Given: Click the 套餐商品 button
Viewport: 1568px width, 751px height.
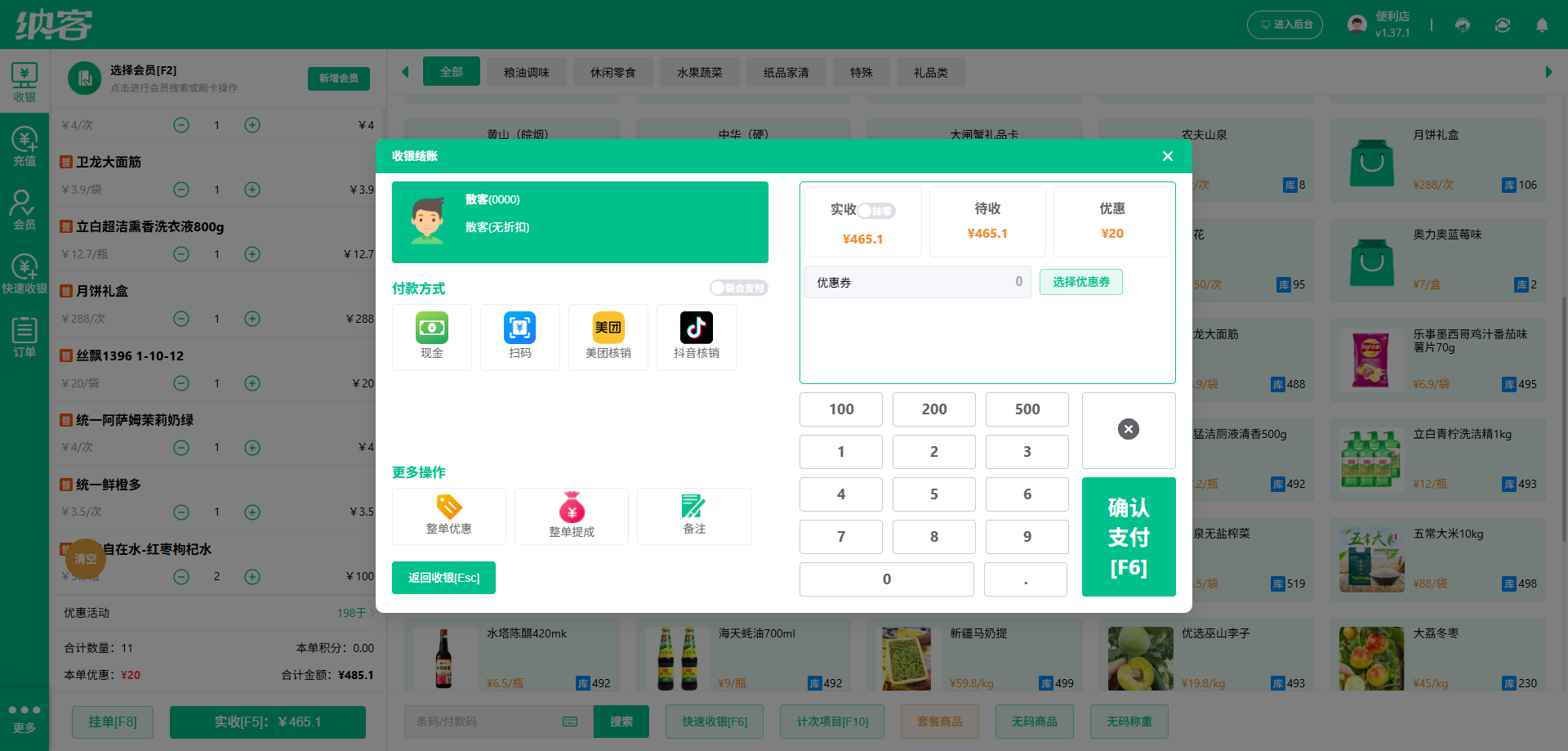Looking at the screenshot, I should click(x=939, y=722).
